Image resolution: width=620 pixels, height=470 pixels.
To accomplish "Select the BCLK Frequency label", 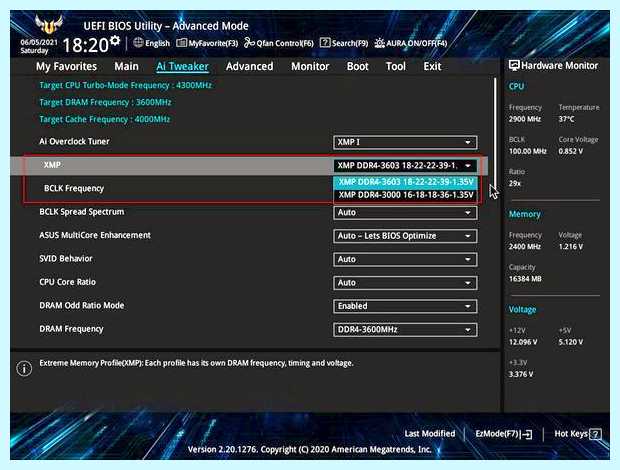I will 74,189.
